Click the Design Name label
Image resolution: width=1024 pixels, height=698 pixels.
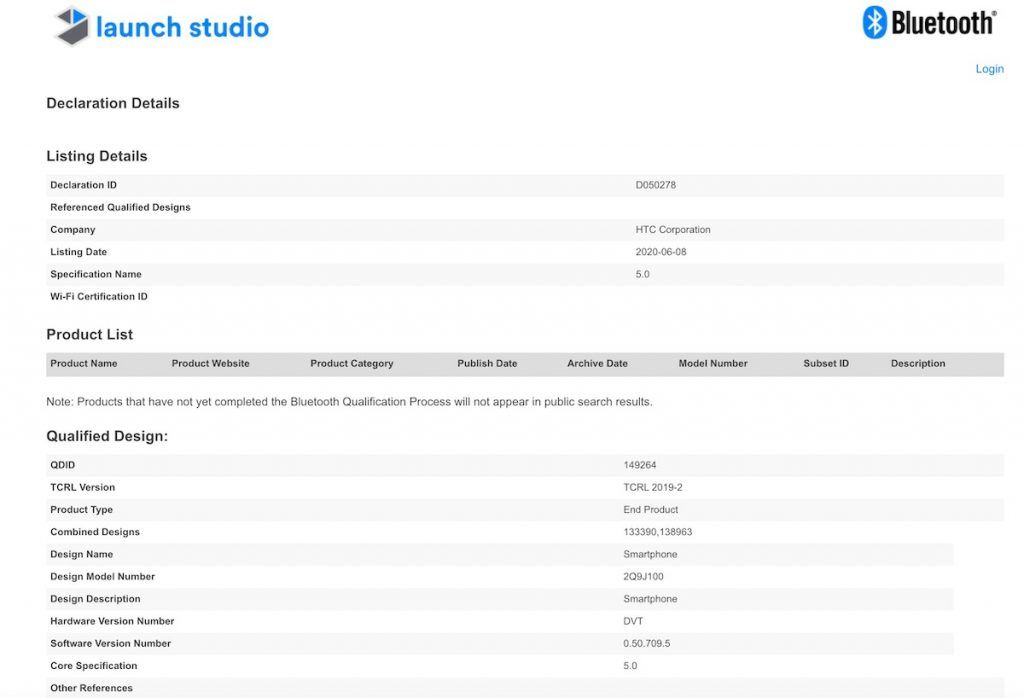tap(82, 554)
